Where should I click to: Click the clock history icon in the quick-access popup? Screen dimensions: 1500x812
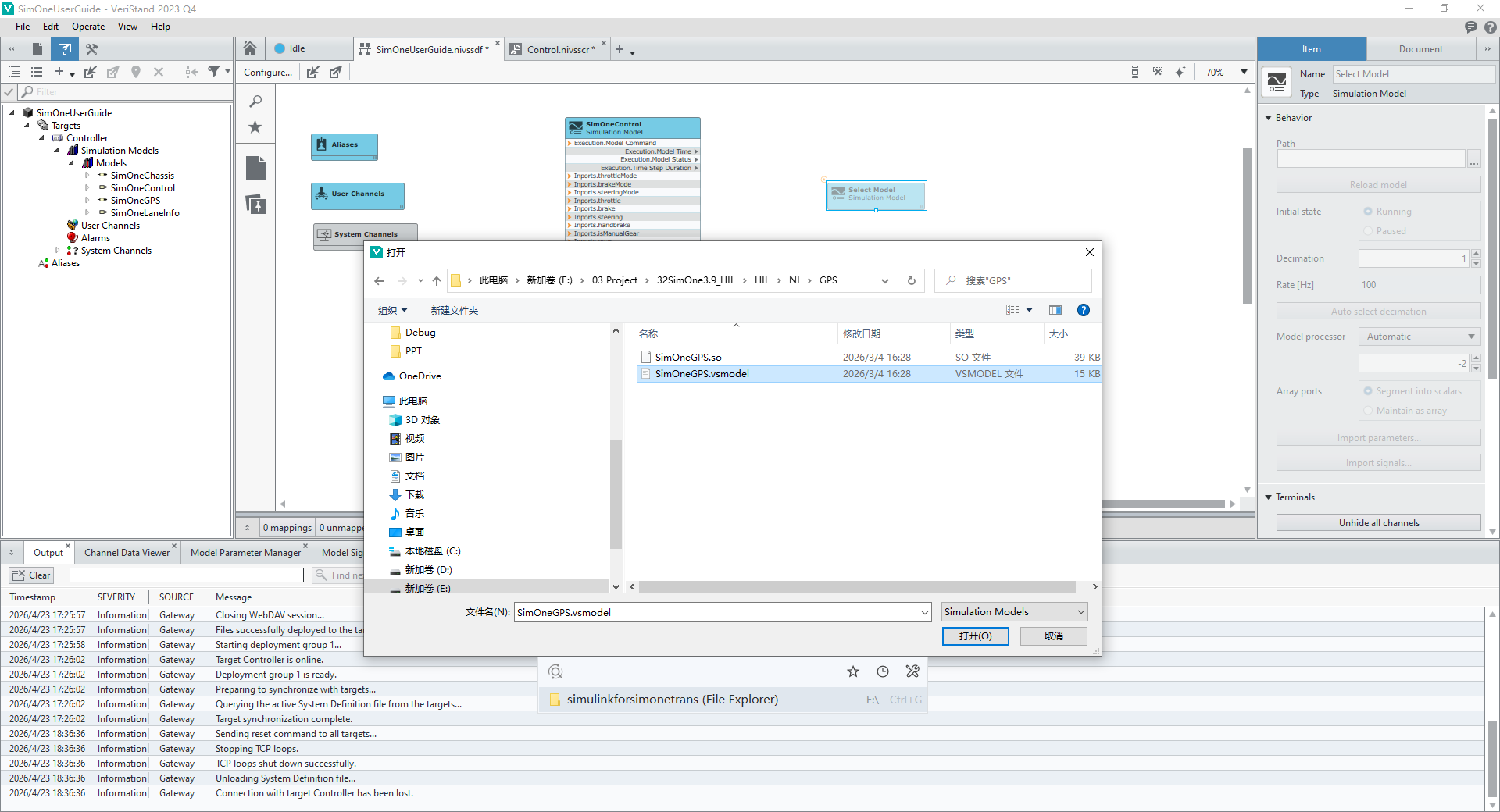point(883,671)
